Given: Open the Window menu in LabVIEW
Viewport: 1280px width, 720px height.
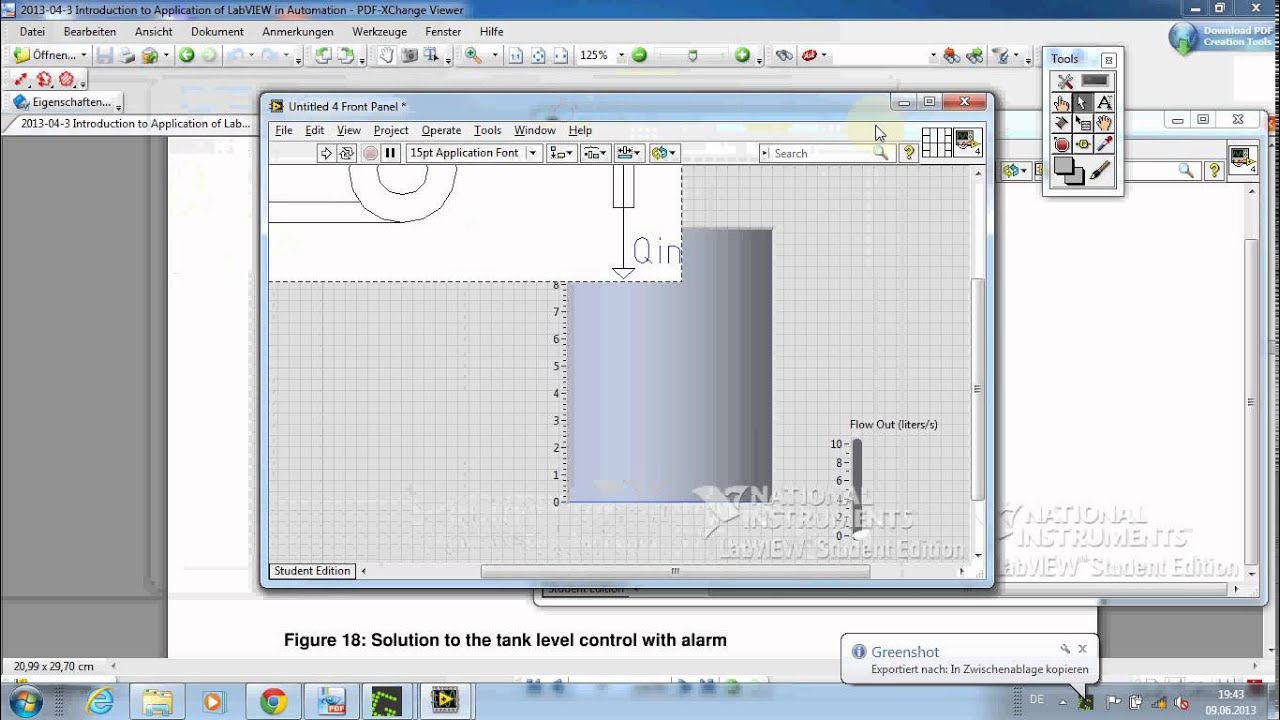Looking at the screenshot, I should 535,130.
